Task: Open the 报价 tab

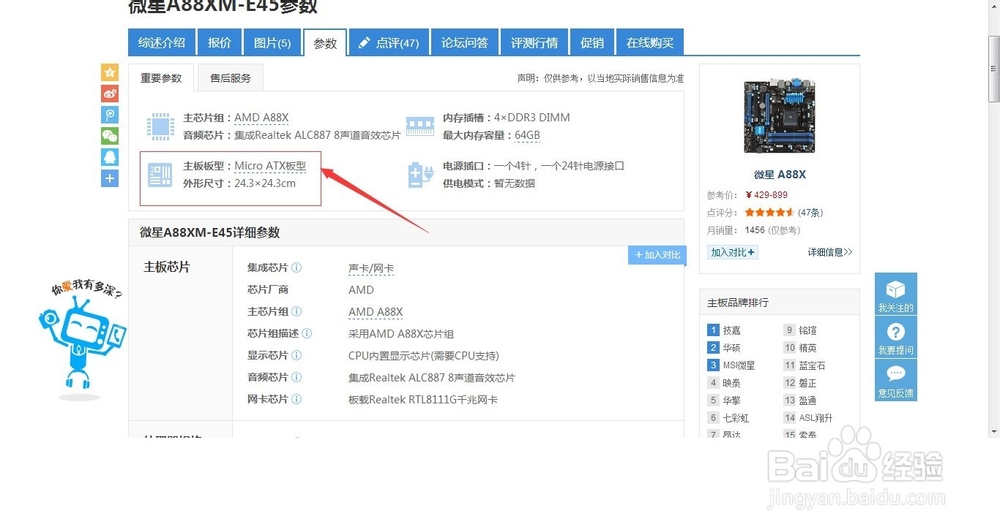Action: pos(219,43)
